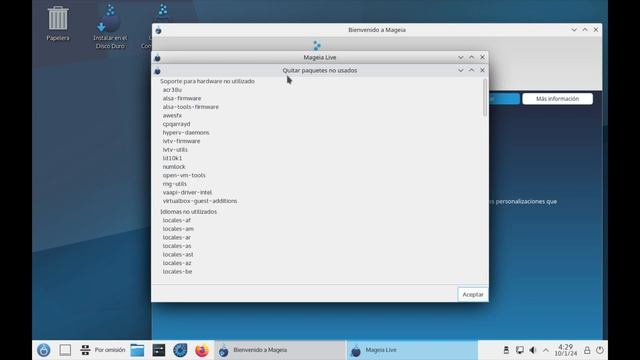Select the numlock package row
Screen dimensions: 640x360
[x=174, y=167]
